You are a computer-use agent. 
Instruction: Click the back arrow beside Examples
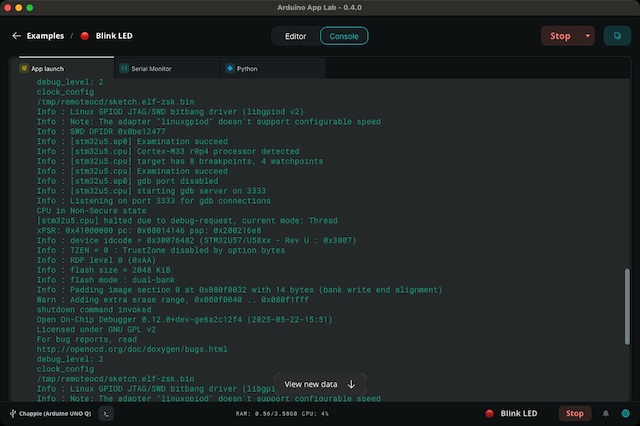16,36
